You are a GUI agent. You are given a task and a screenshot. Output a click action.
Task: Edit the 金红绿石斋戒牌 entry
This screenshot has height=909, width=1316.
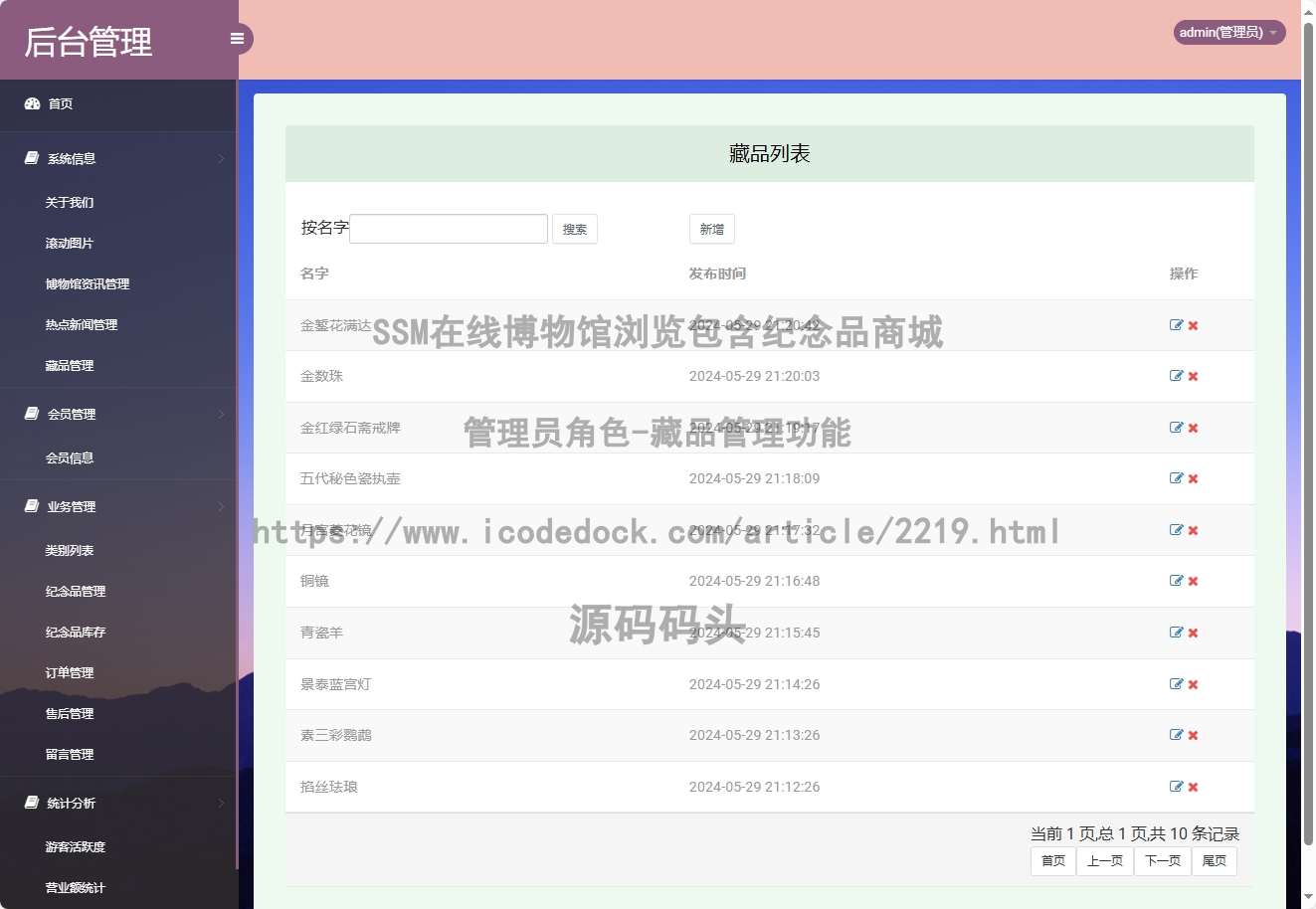[1177, 428]
